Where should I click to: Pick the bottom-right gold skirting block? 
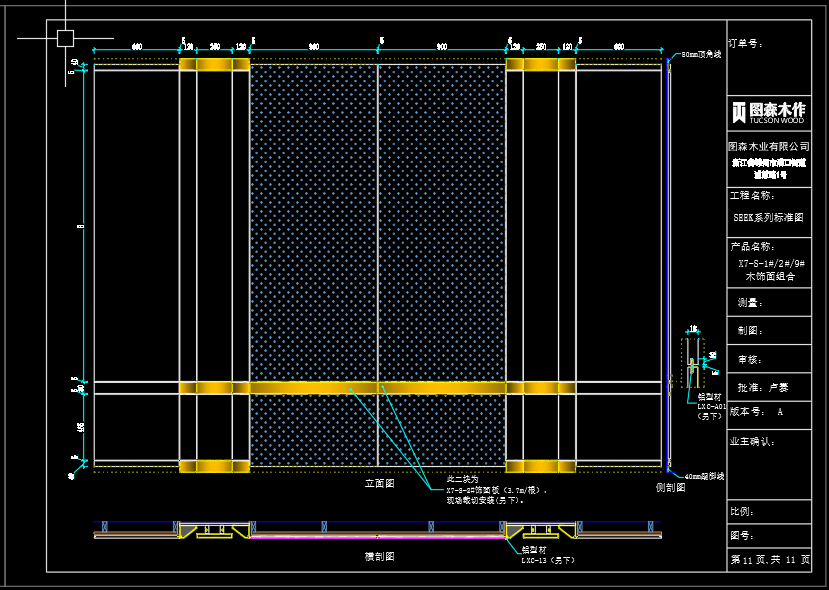pos(541,466)
